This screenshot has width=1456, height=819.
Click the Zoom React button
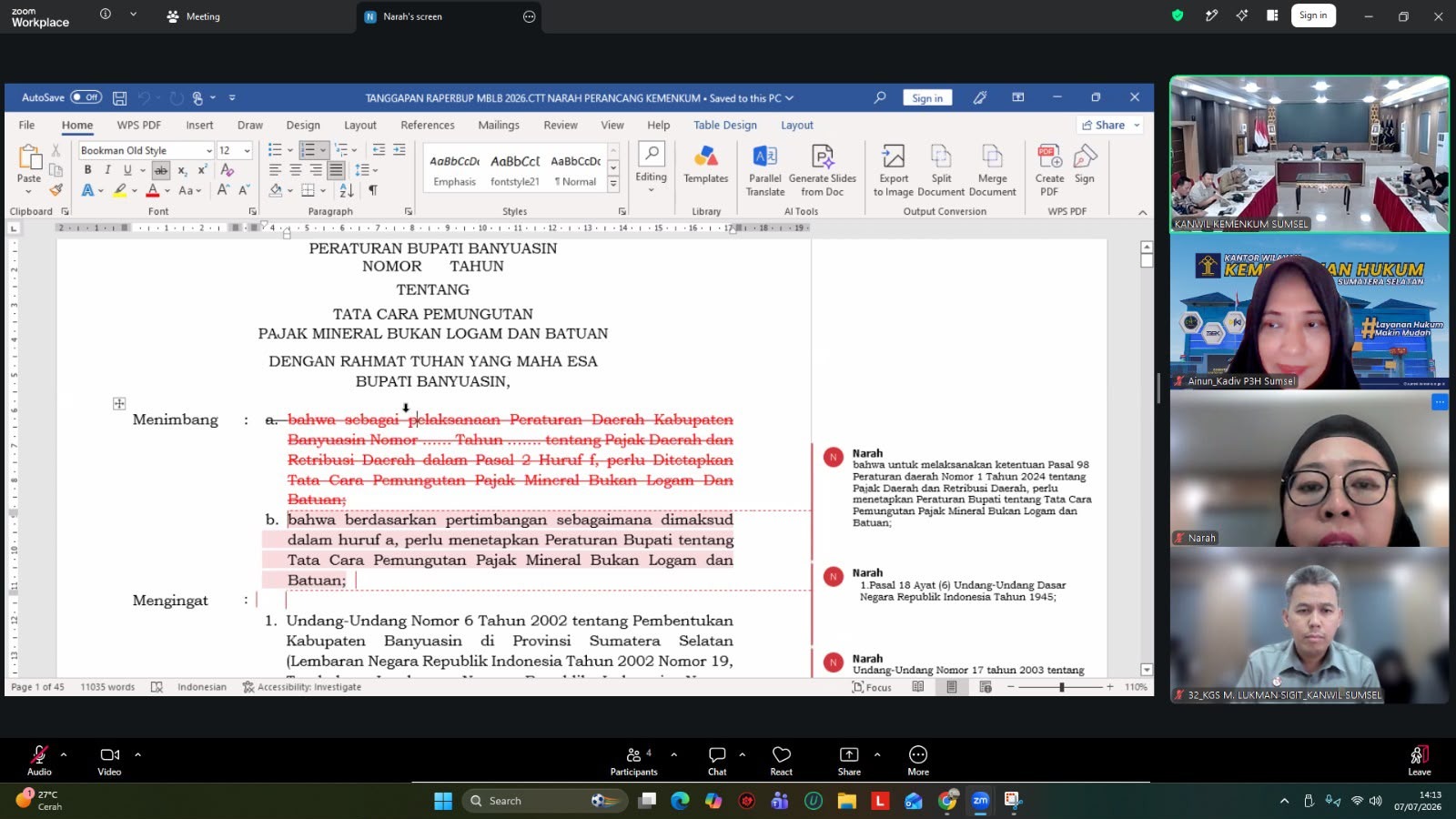(781, 761)
